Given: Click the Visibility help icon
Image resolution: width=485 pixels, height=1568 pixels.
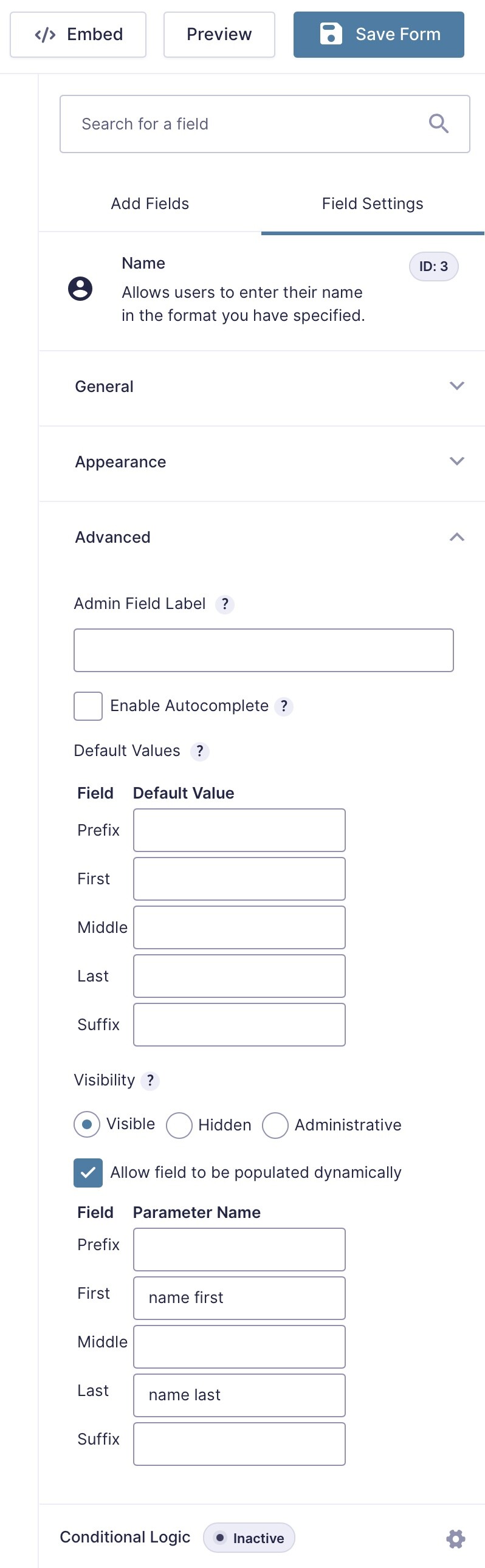Looking at the screenshot, I should point(150,1081).
